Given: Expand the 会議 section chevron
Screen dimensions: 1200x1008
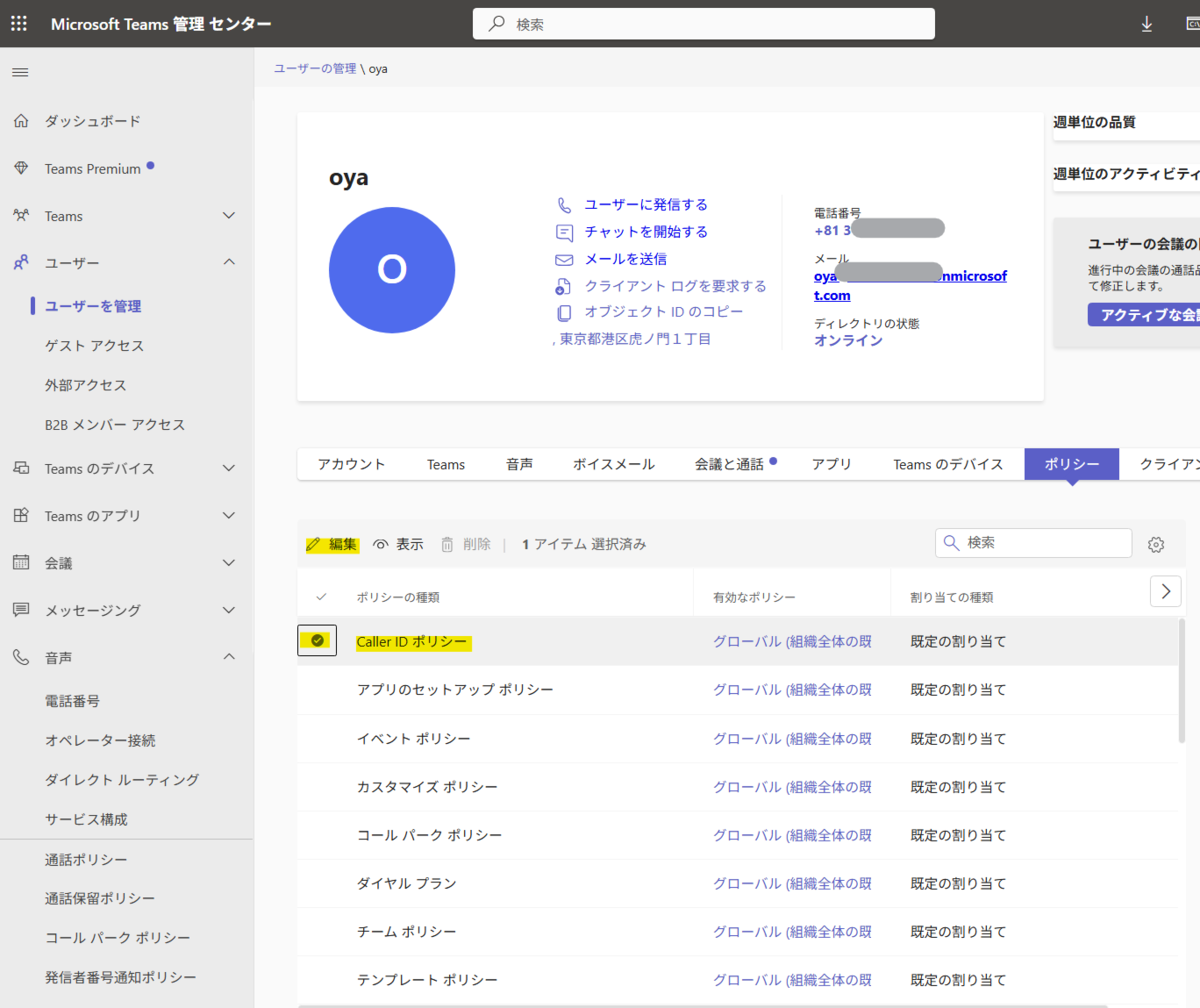Looking at the screenshot, I should 229,563.
